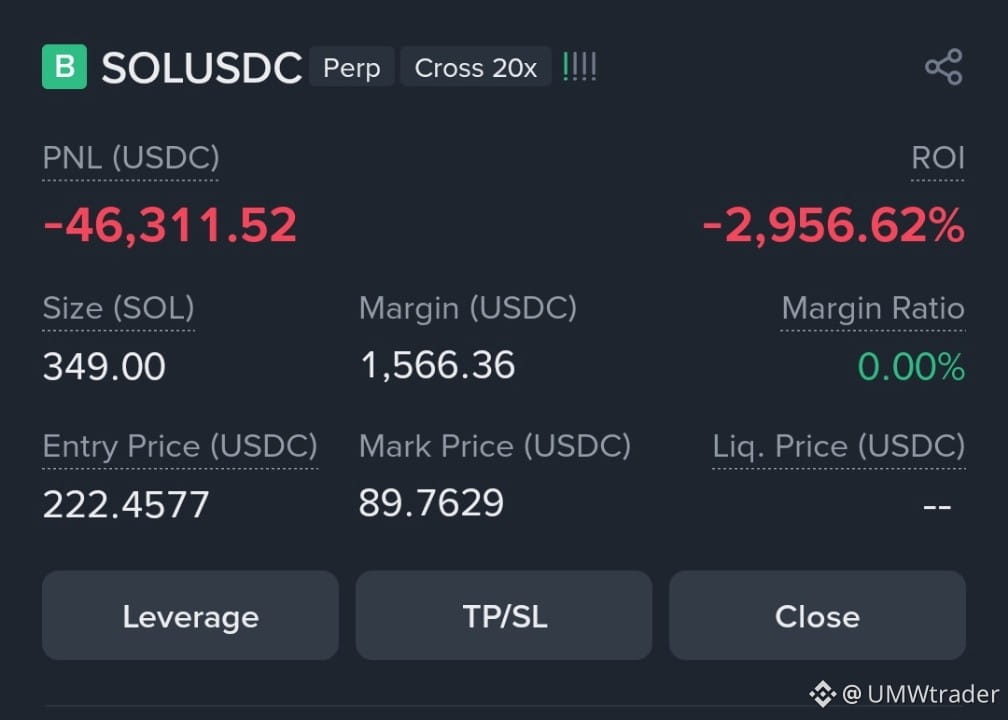The image size is (1008, 720).
Task: Open the SOLUSDC pair title
Action: click(x=201, y=68)
